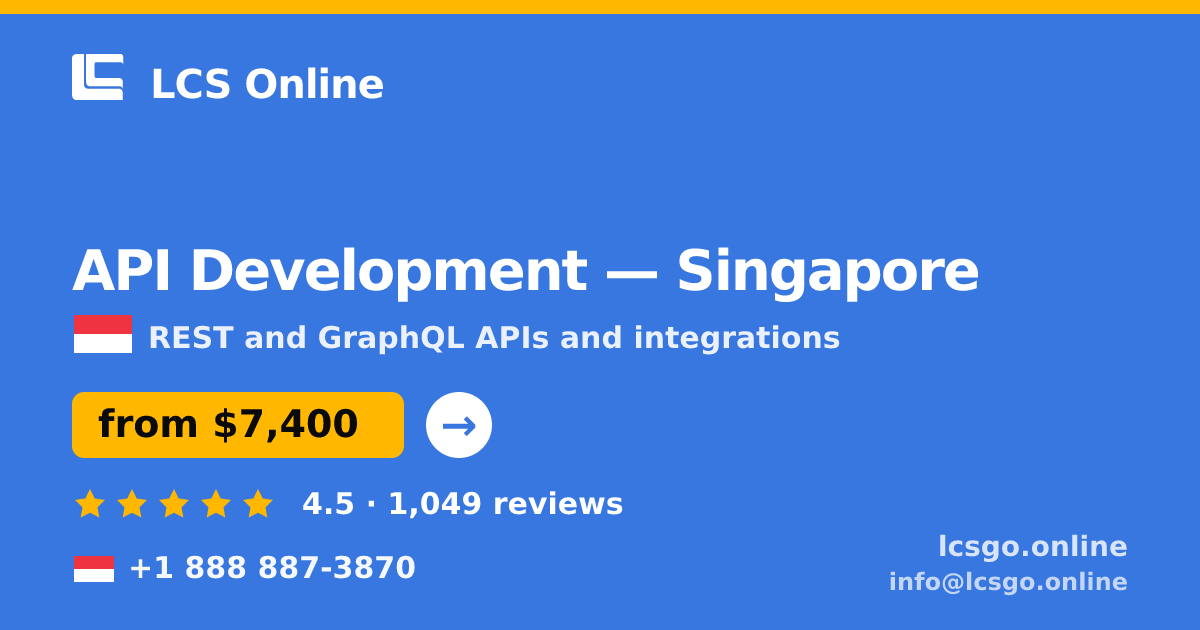Click the phone number +1 888 887-3870
This screenshot has width=1200, height=630.
tap(272, 568)
